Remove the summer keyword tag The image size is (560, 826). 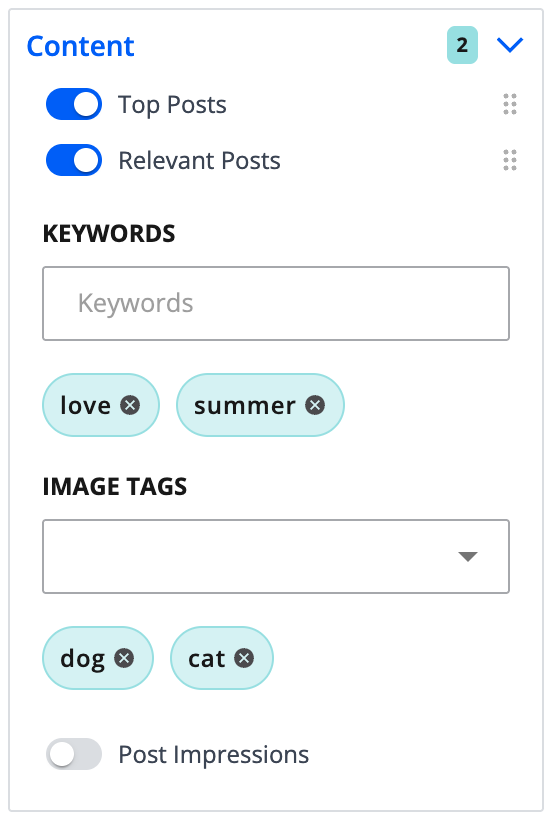click(315, 405)
